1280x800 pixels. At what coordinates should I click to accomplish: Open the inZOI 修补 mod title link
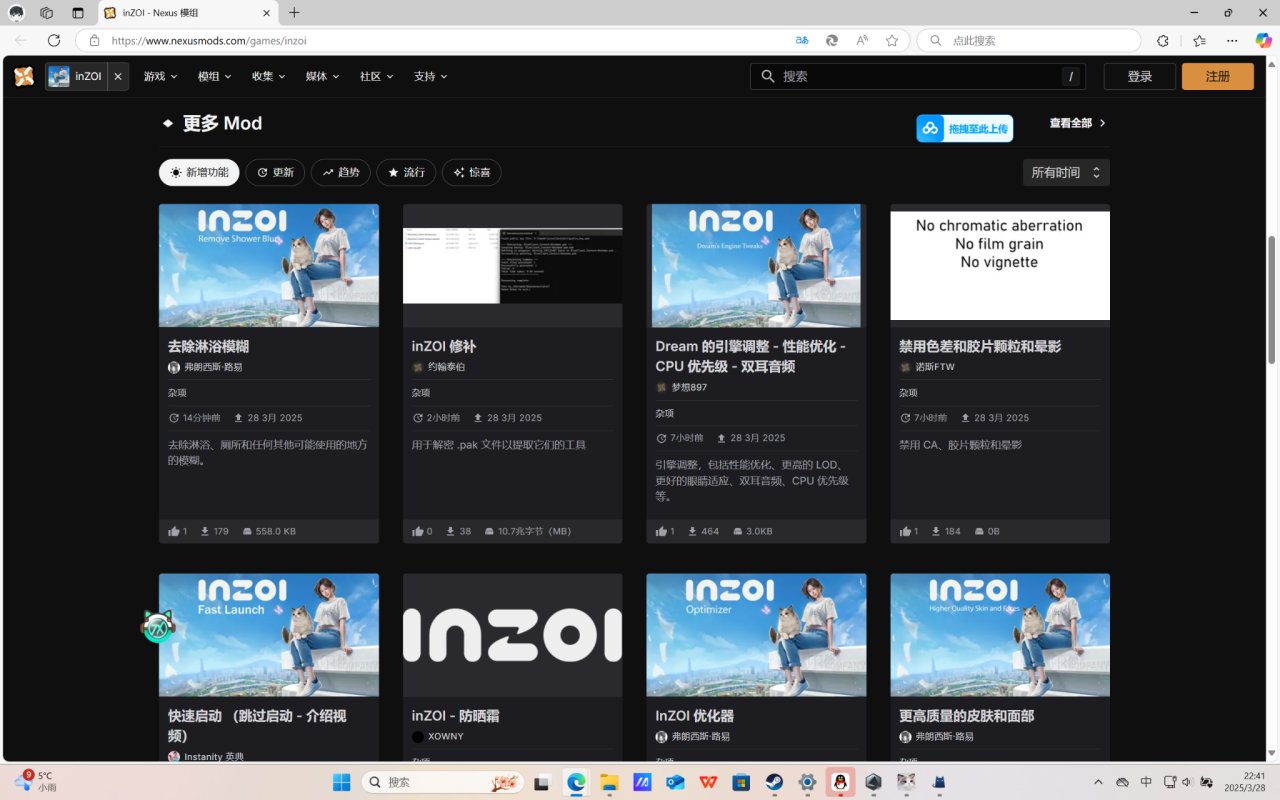click(x=443, y=346)
